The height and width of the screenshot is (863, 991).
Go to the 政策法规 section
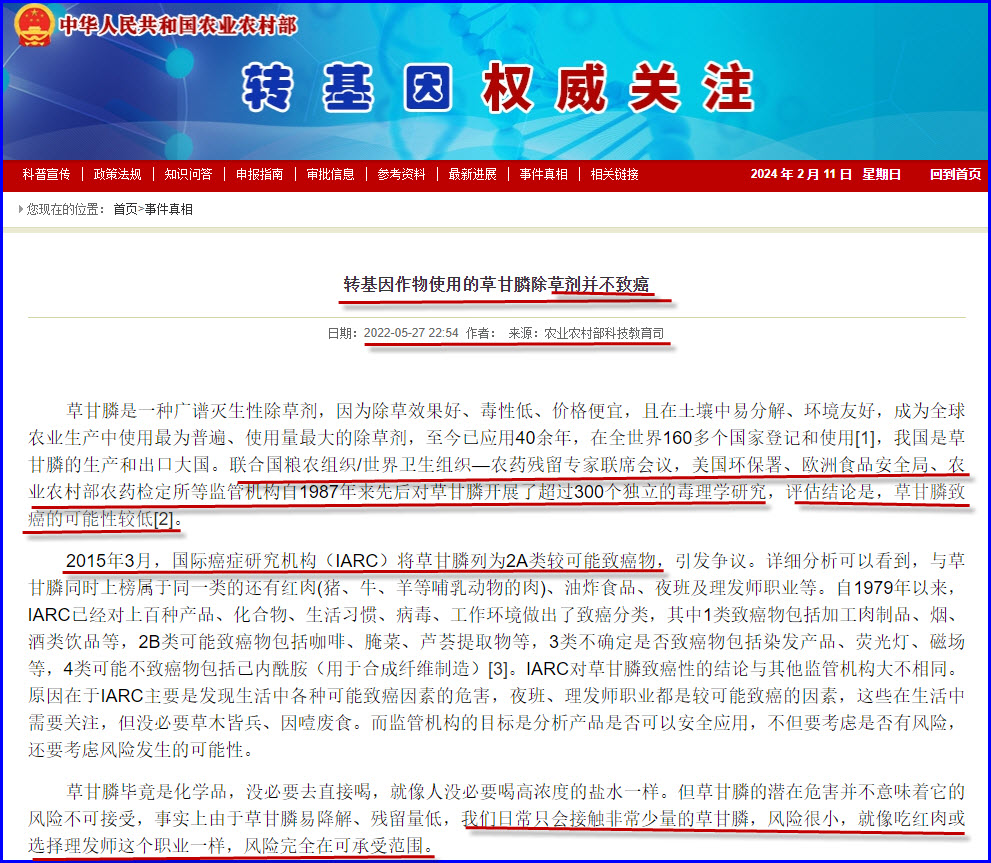tap(117, 174)
